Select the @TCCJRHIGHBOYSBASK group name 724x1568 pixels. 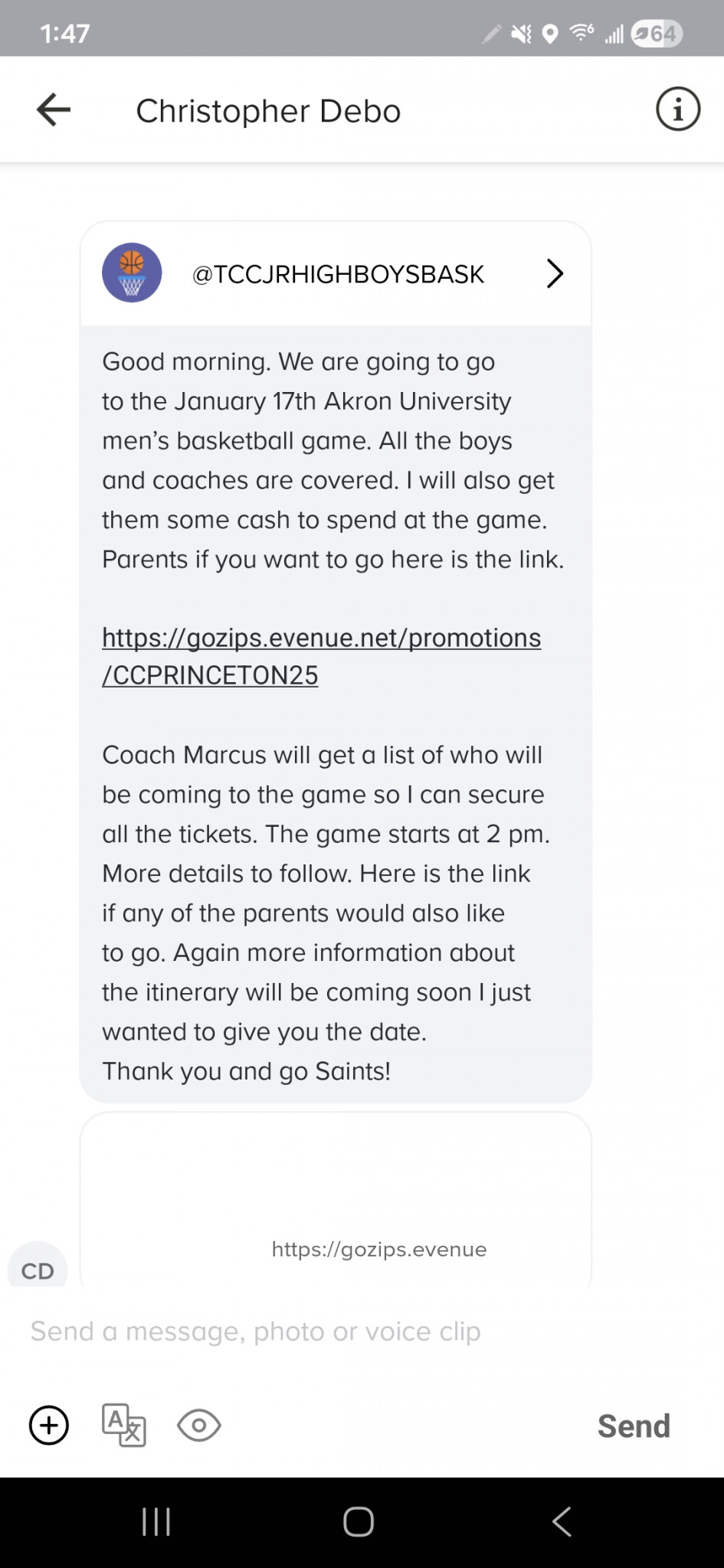click(338, 274)
